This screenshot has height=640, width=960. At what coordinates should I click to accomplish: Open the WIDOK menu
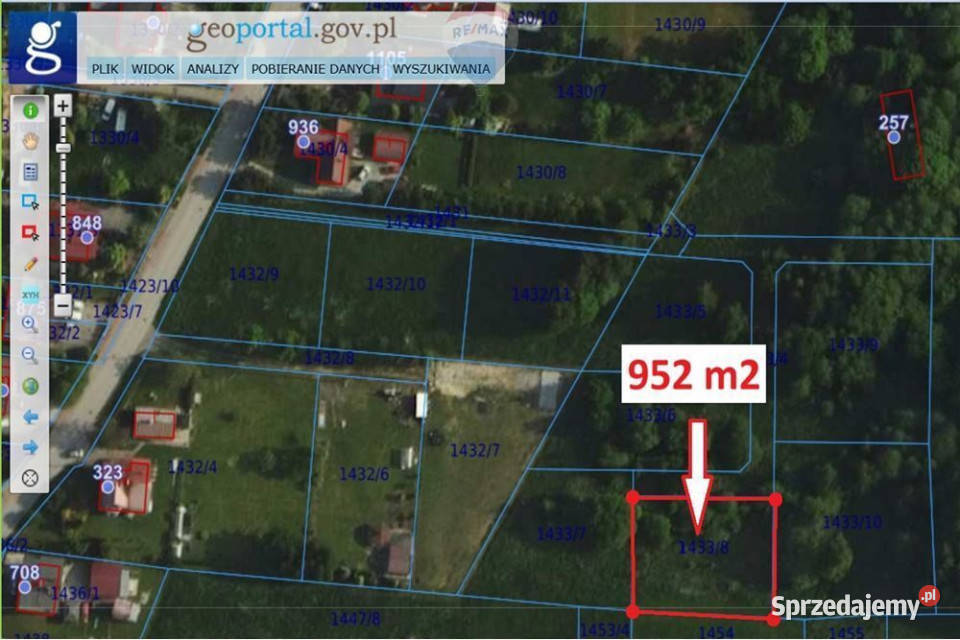point(153,69)
